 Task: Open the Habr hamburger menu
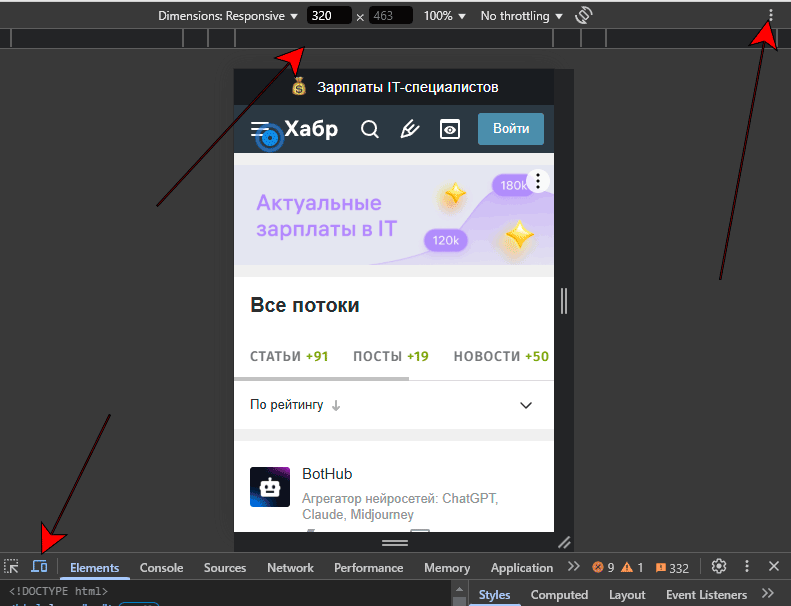click(261, 130)
